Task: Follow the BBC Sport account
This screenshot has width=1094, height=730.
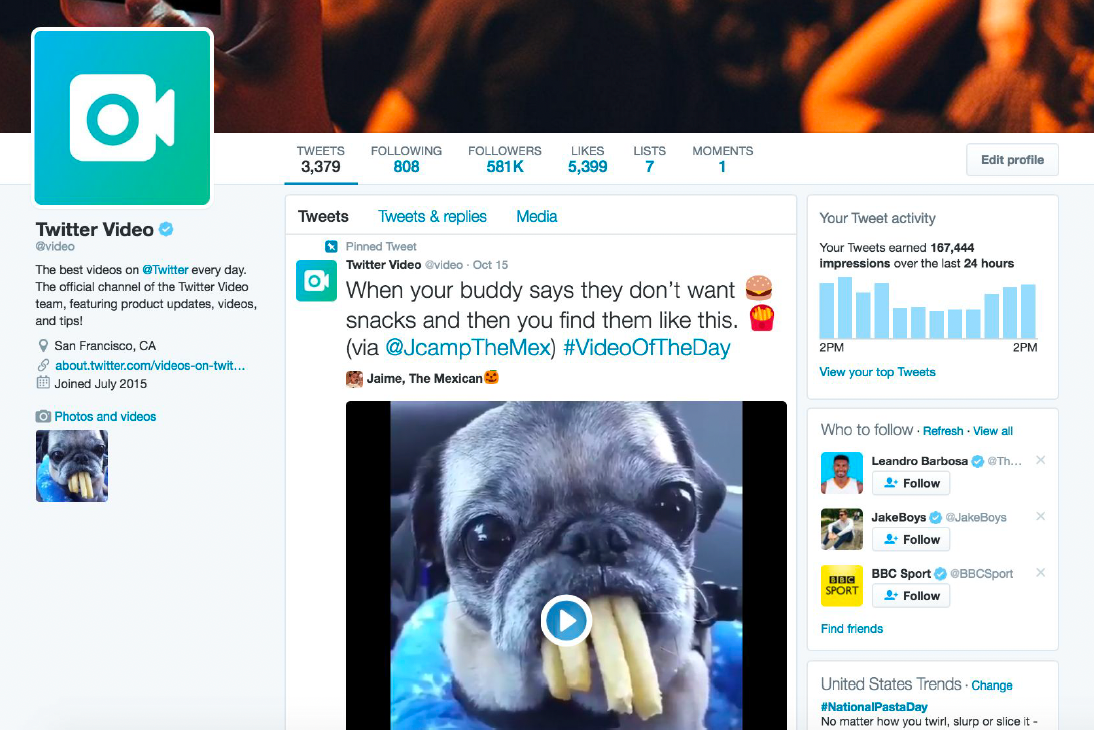Action: pos(911,596)
